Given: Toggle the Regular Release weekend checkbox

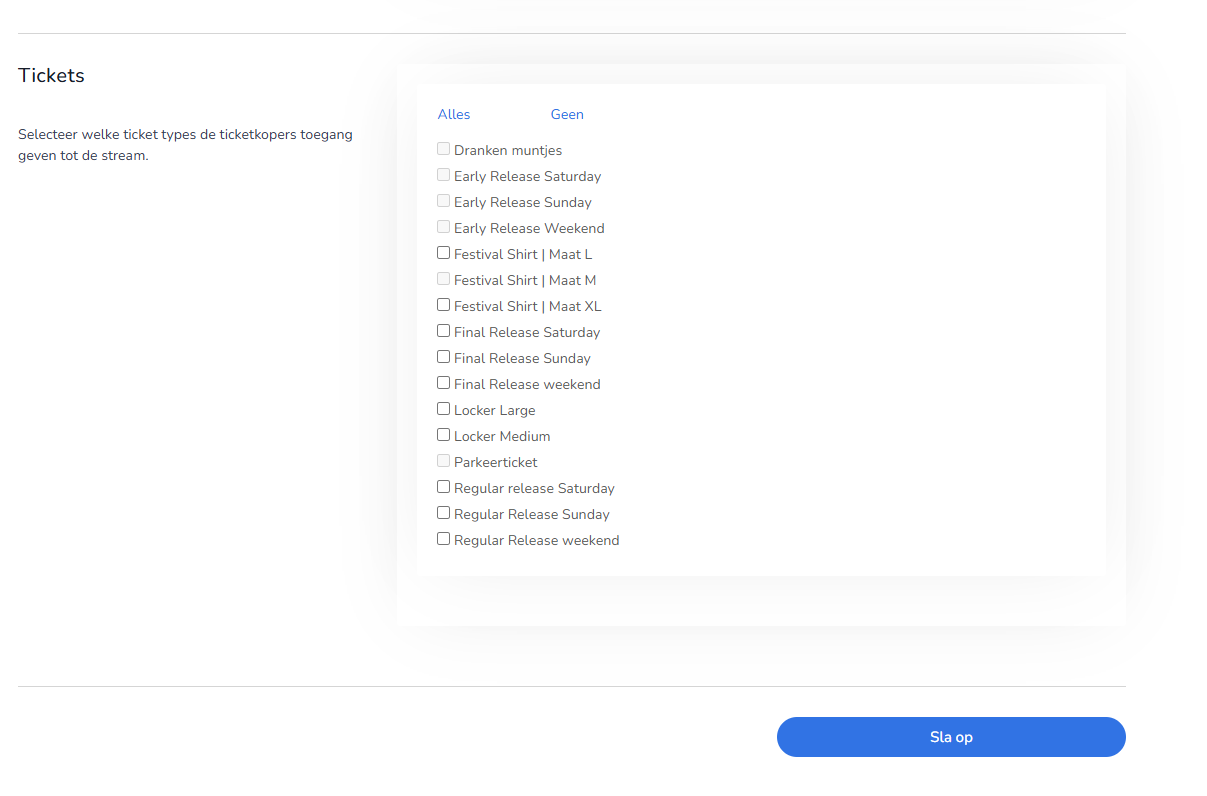Looking at the screenshot, I should click(444, 539).
